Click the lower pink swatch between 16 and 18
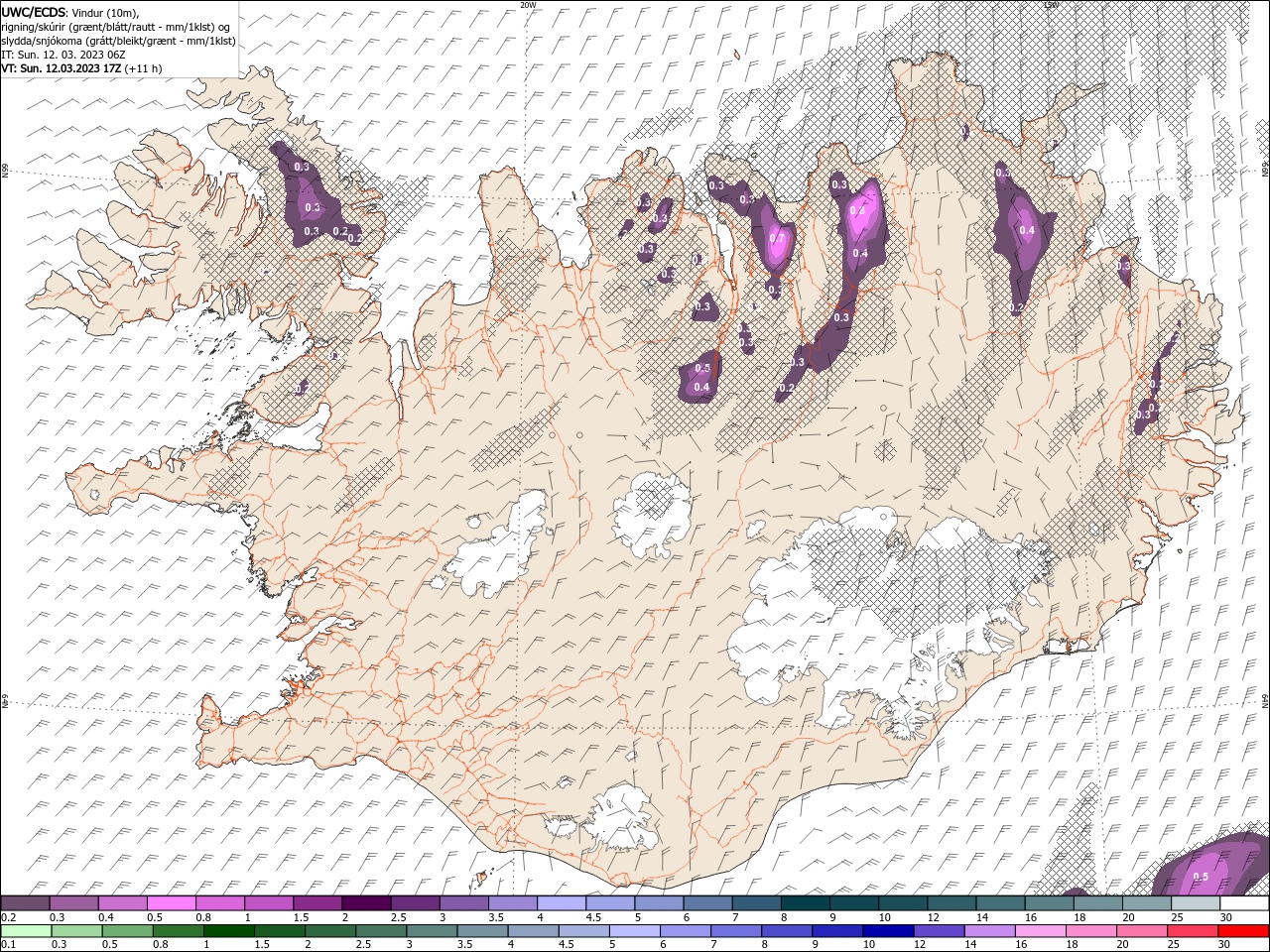Screen dimensions: 1270x952 tap(1039, 930)
